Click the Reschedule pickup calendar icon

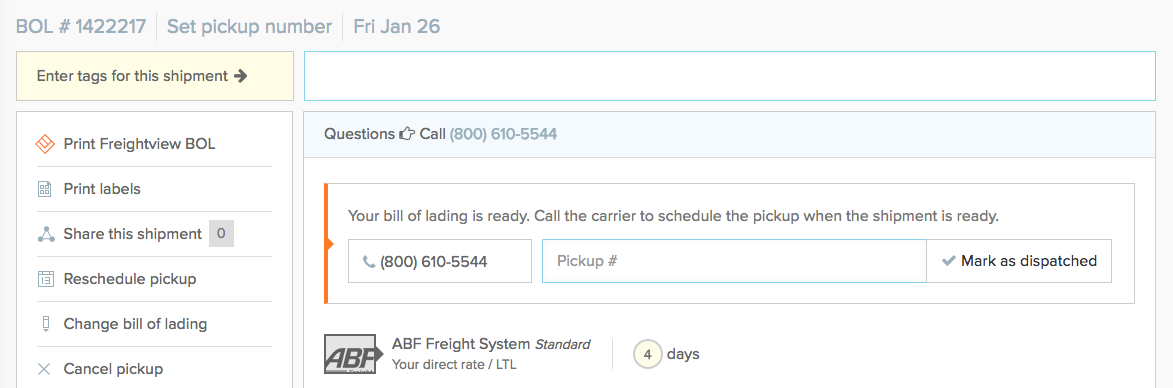pos(45,279)
